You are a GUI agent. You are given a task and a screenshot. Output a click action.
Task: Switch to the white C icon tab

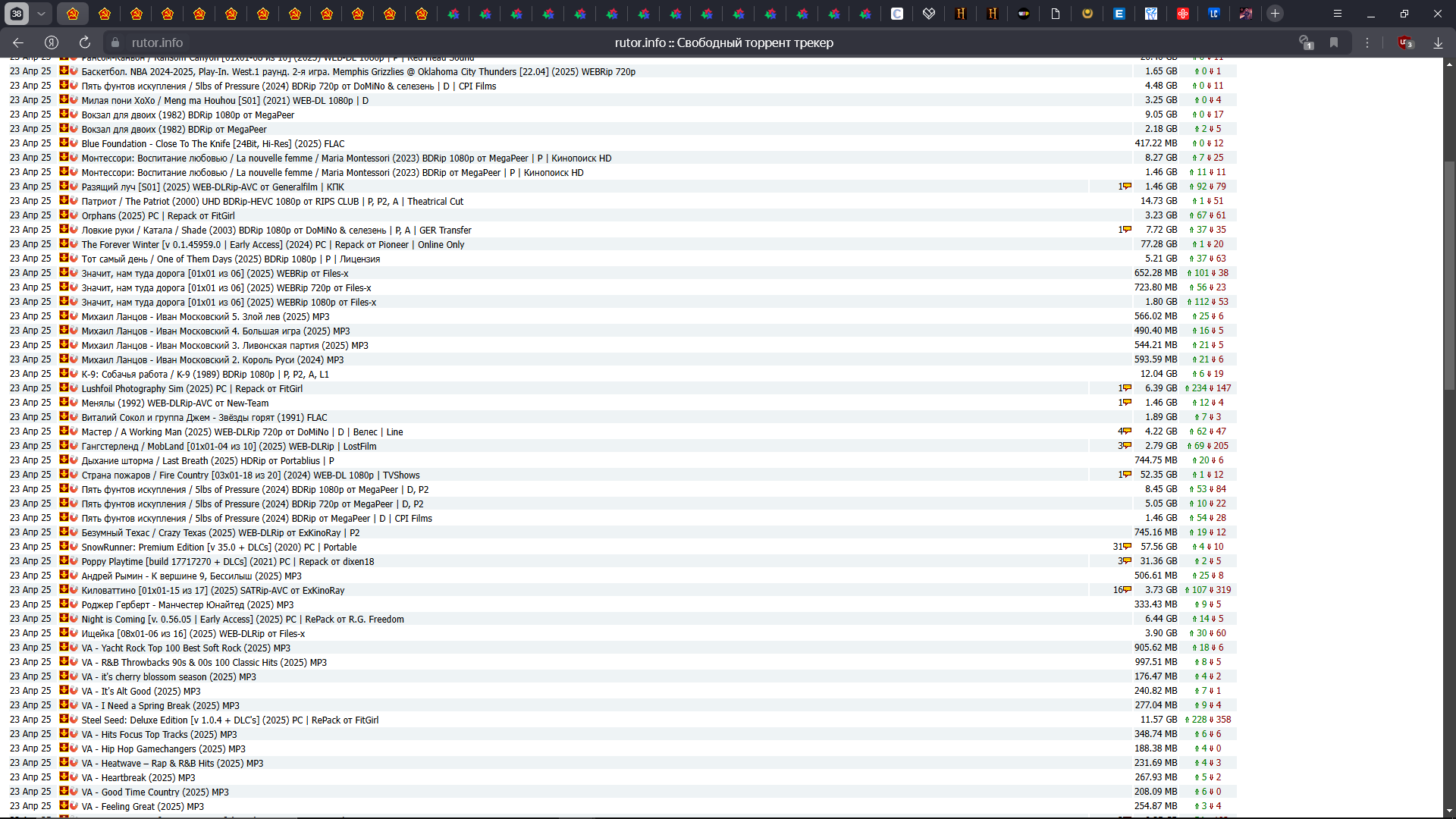tap(897, 14)
